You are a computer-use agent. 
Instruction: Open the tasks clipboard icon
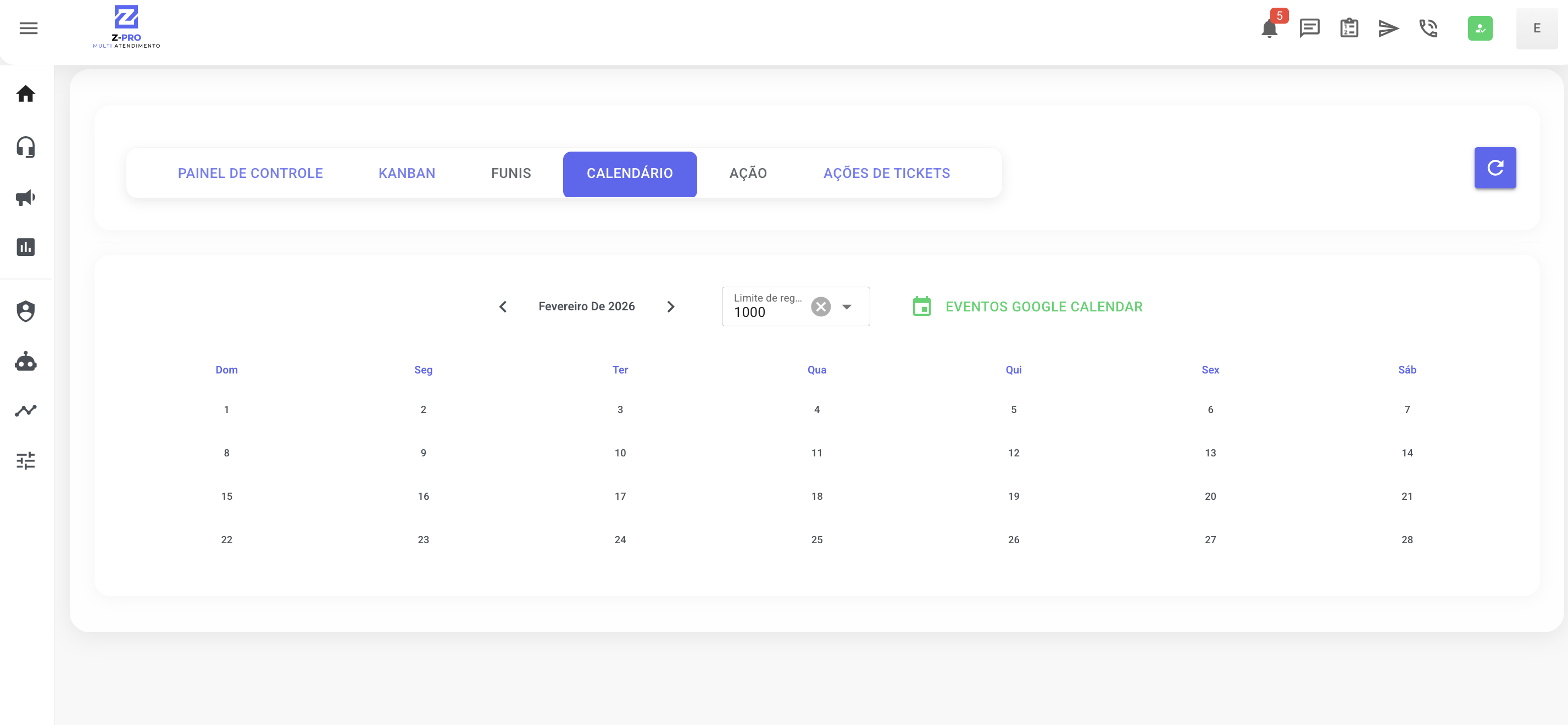[1349, 28]
